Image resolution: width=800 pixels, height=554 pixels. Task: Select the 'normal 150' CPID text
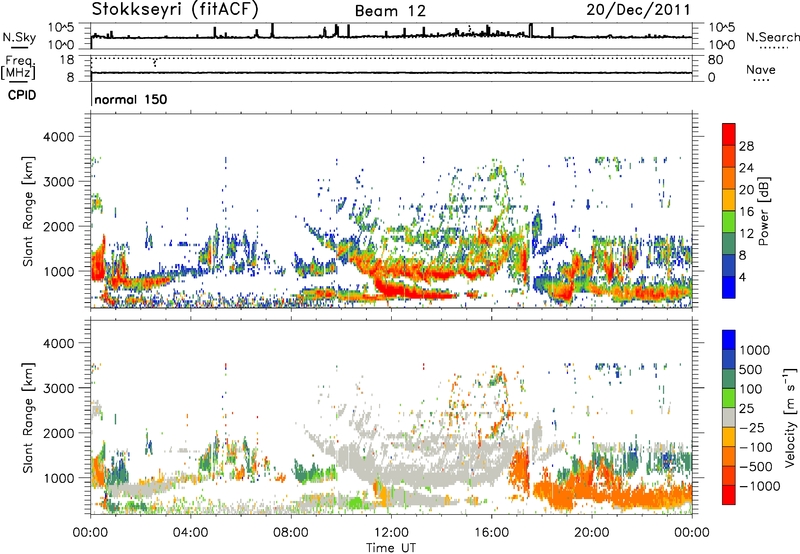tap(131, 99)
